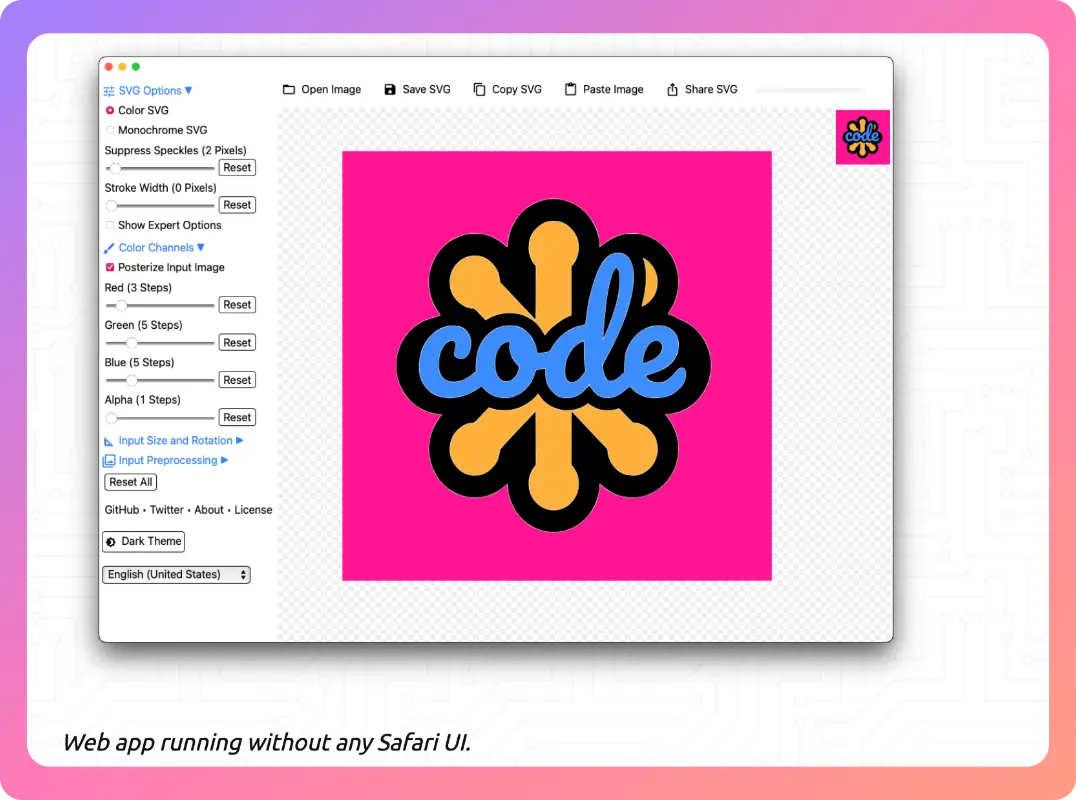Enable the Show Expert Options checkbox

[110, 226]
